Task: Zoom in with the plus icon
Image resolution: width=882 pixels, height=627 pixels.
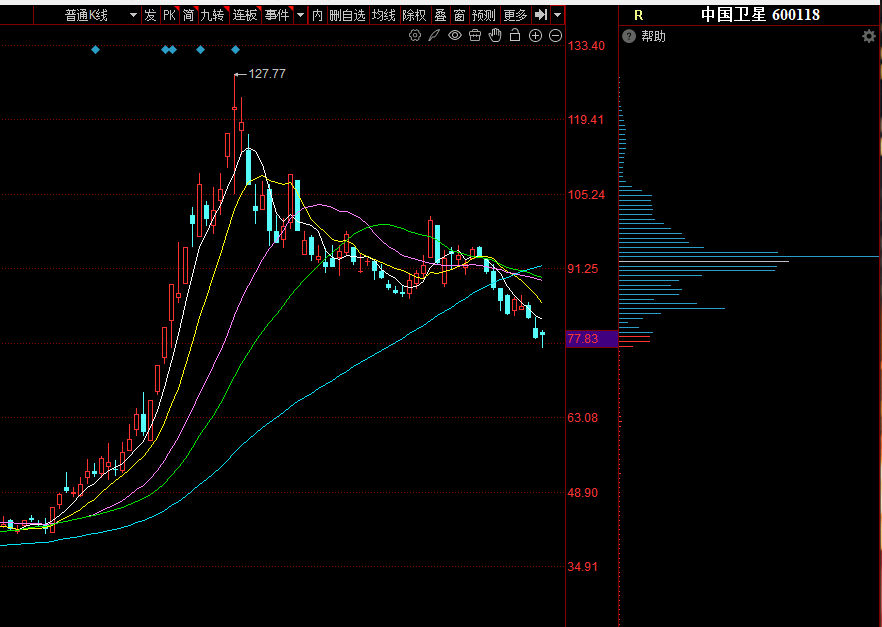Action: pos(536,35)
